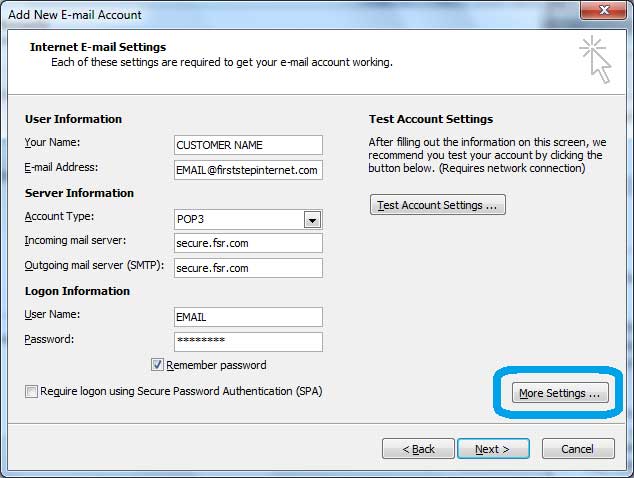Click the Internet E-mail Settings heading

click(x=98, y=47)
